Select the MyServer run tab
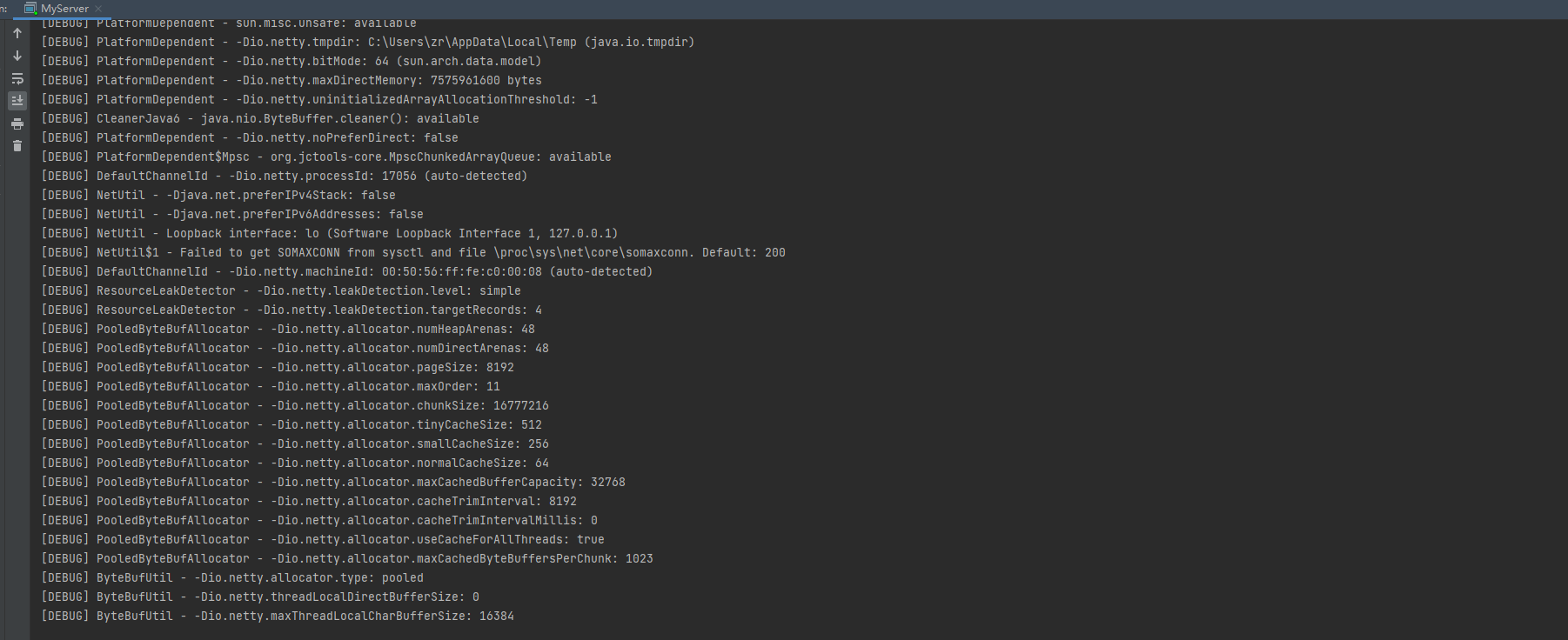 point(64,9)
